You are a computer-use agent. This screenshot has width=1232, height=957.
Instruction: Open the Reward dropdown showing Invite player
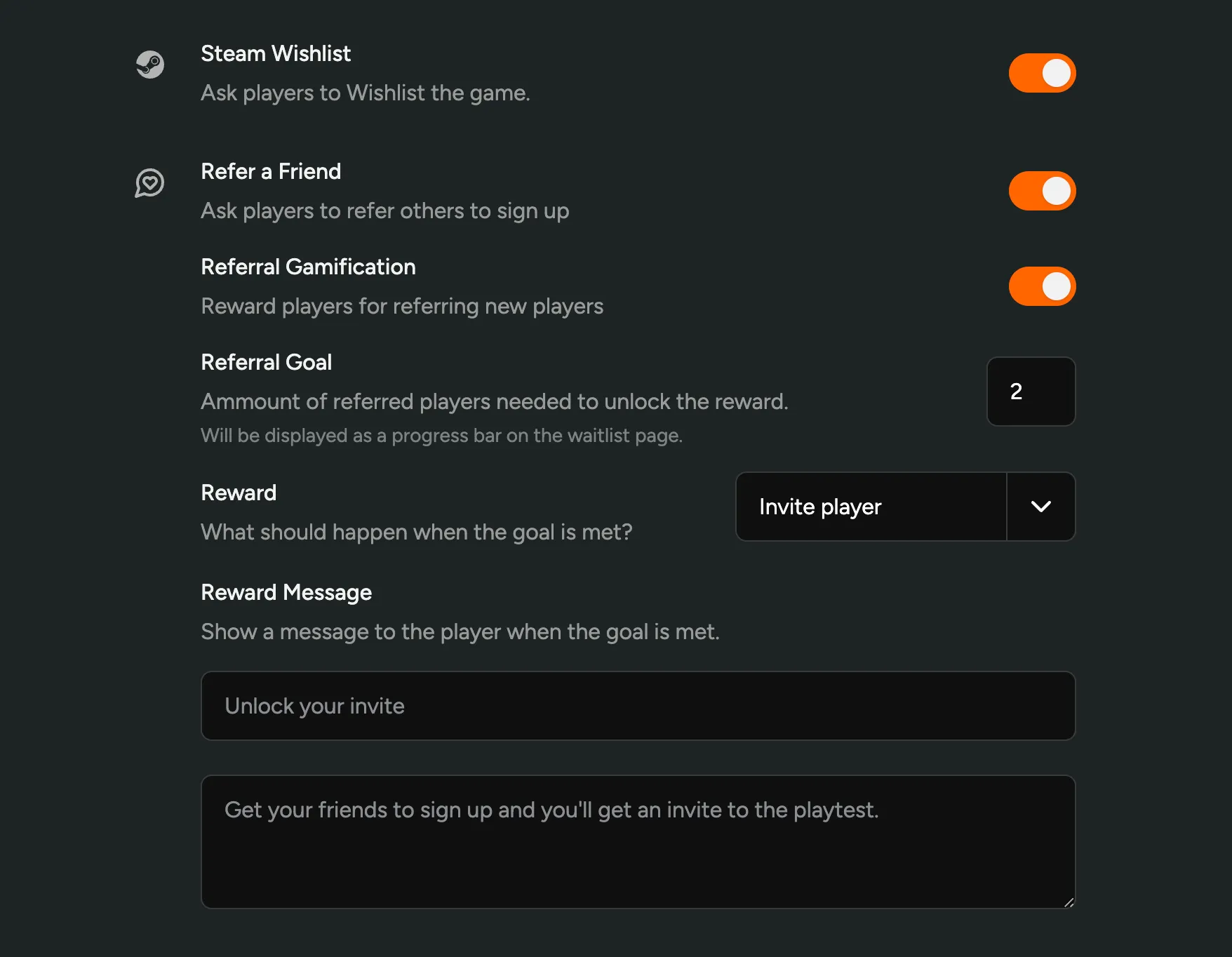point(870,507)
